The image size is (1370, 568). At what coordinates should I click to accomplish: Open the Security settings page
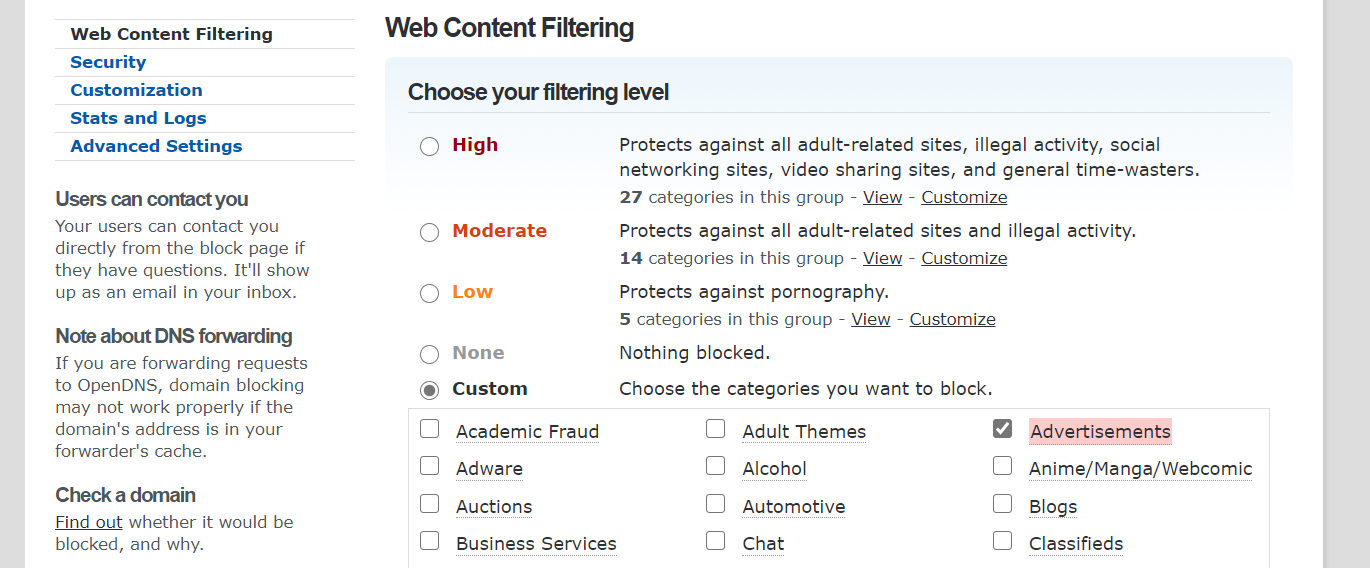click(108, 62)
